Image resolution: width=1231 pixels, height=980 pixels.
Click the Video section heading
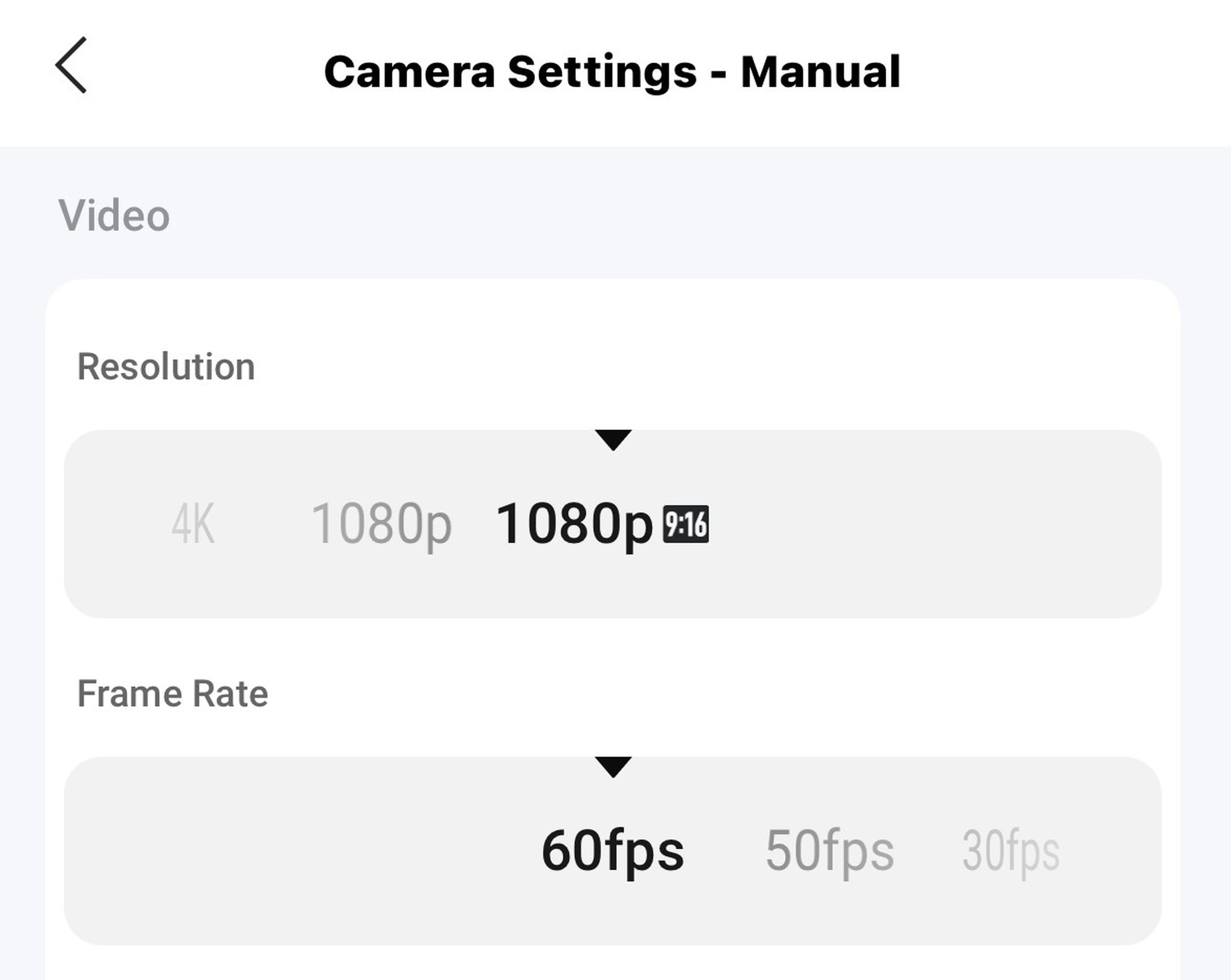[x=114, y=216]
